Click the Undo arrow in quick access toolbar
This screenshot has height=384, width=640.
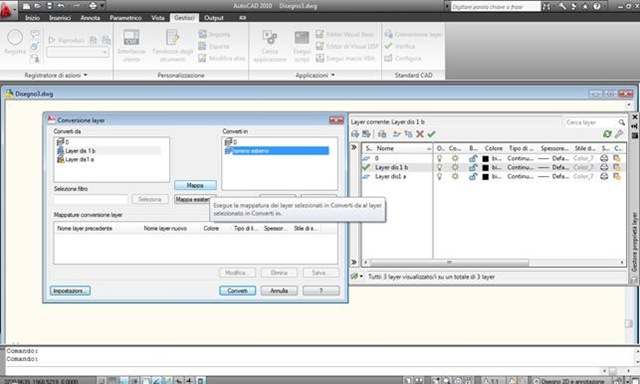tap(61, 6)
